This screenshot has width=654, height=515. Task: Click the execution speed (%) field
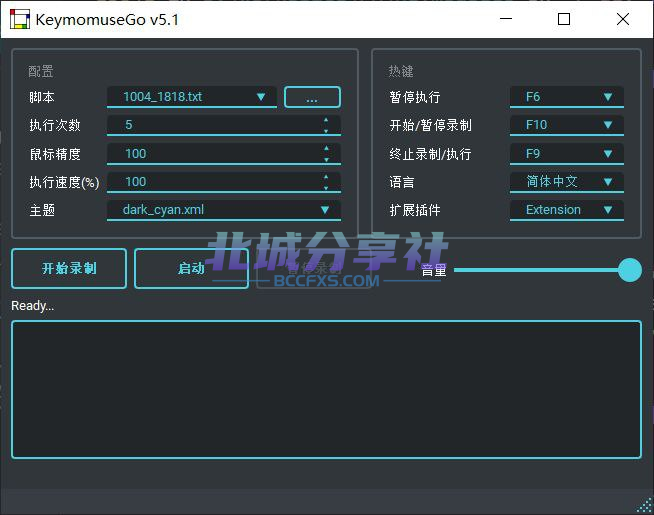click(x=224, y=182)
